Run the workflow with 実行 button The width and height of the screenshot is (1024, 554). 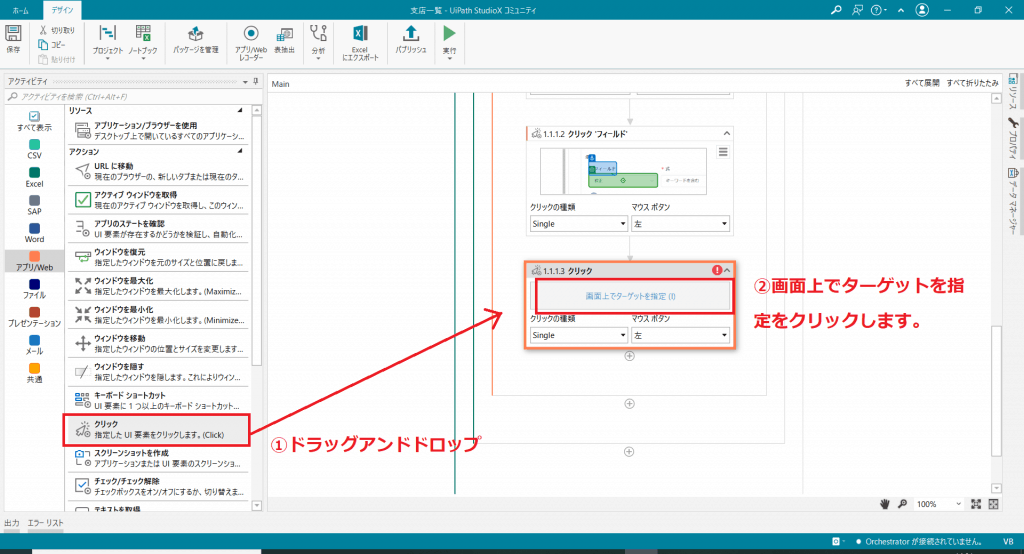point(449,38)
